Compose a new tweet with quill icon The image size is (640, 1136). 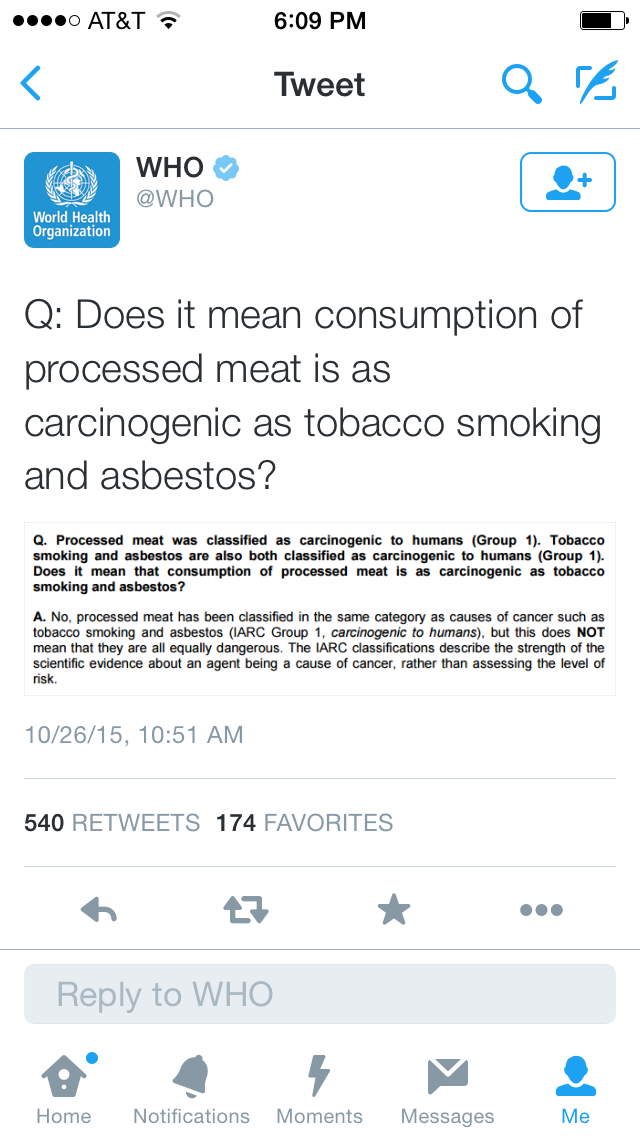(596, 84)
